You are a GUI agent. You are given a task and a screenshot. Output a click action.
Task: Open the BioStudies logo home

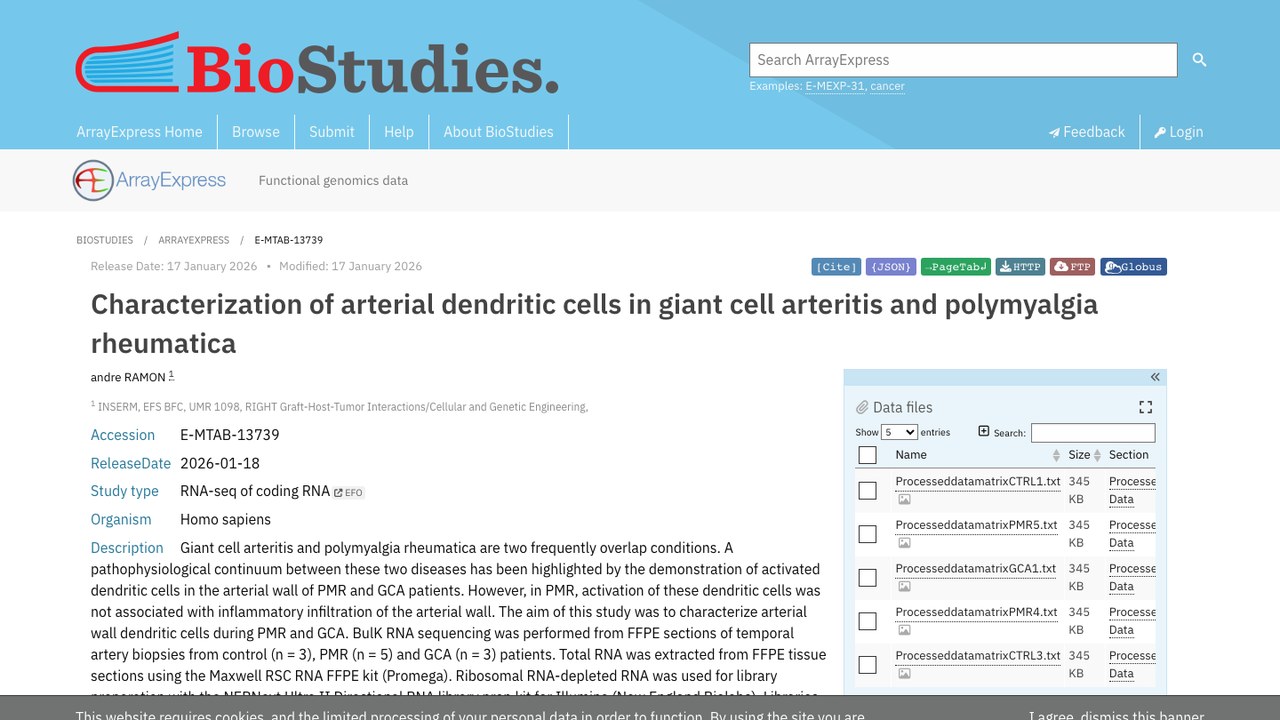tap(317, 63)
